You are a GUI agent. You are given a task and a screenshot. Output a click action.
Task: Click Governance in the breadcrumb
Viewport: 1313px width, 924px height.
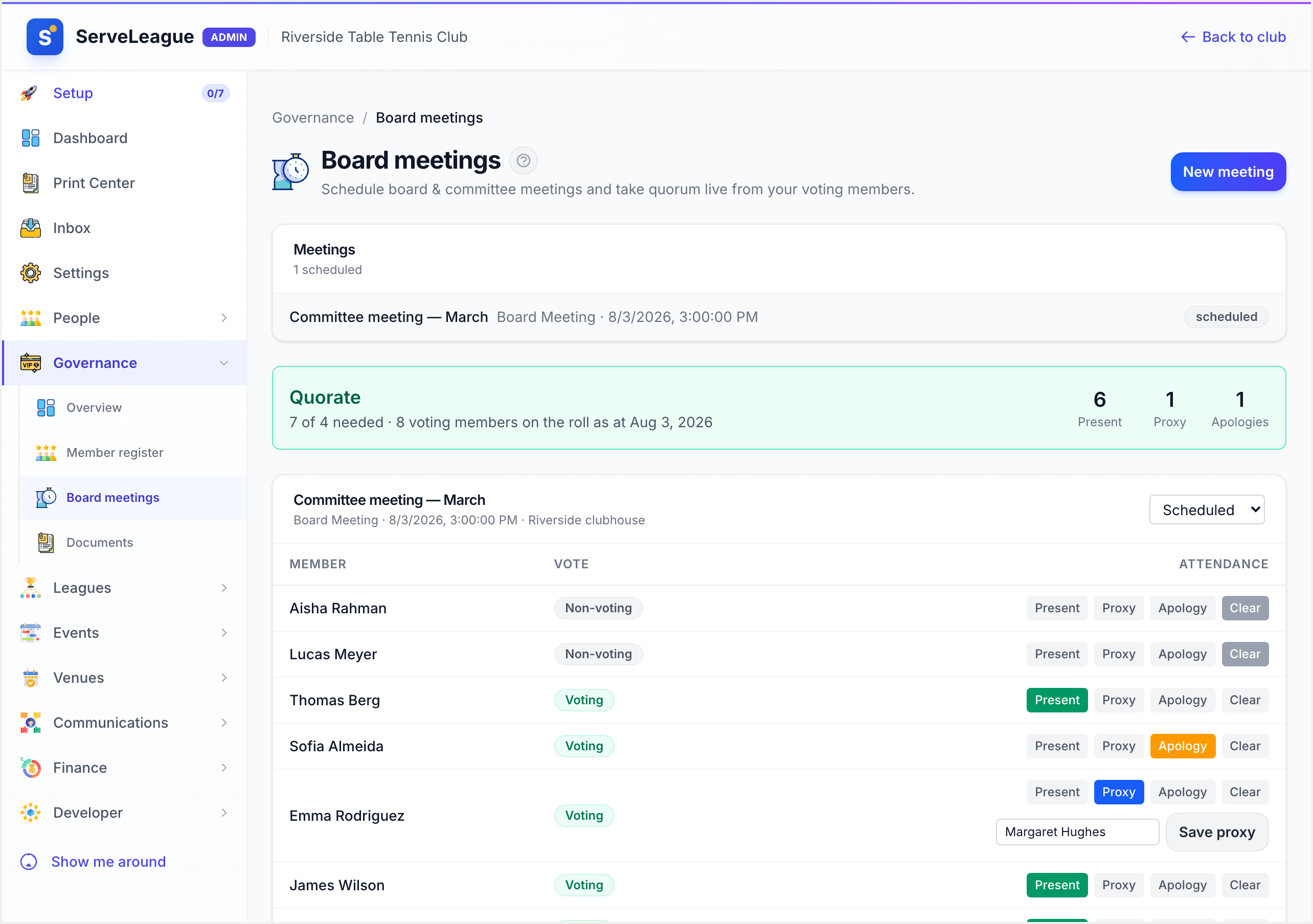pyautogui.click(x=313, y=118)
